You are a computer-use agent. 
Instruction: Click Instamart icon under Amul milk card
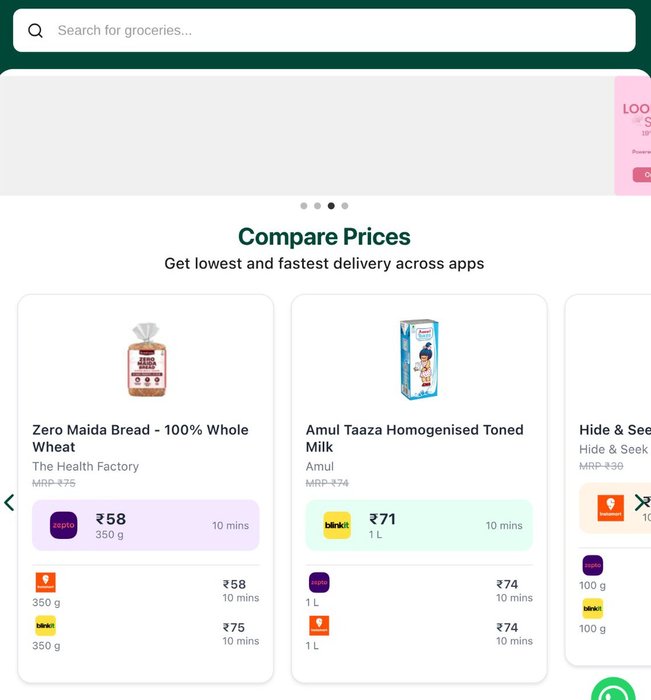[319, 626]
